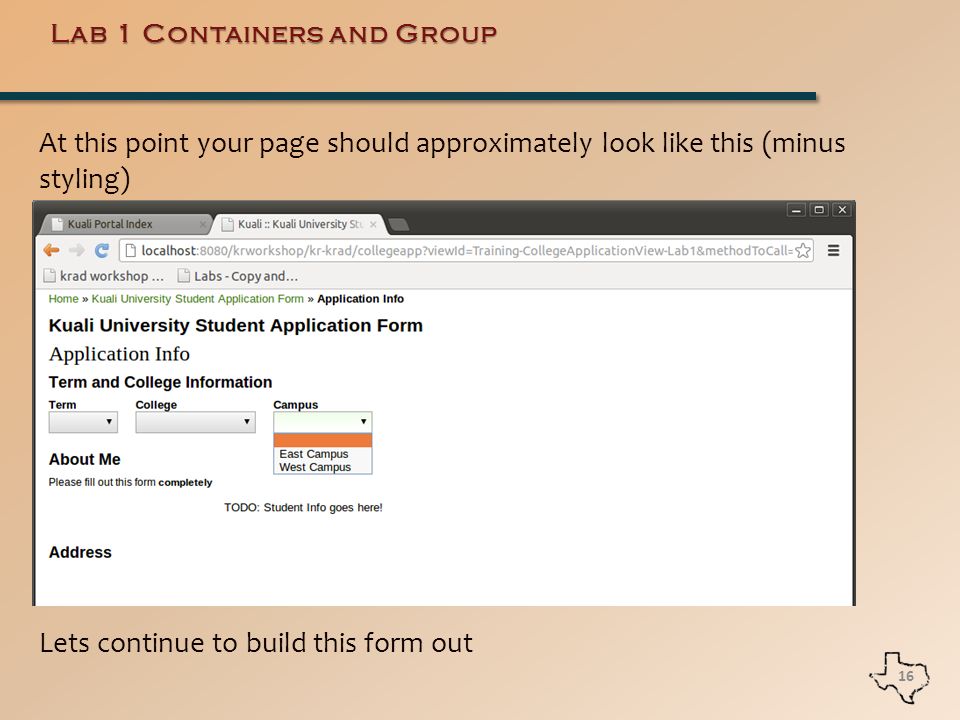Open Kuali University Student Application Form breadcrumb
960x720 pixels.
(198, 299)
